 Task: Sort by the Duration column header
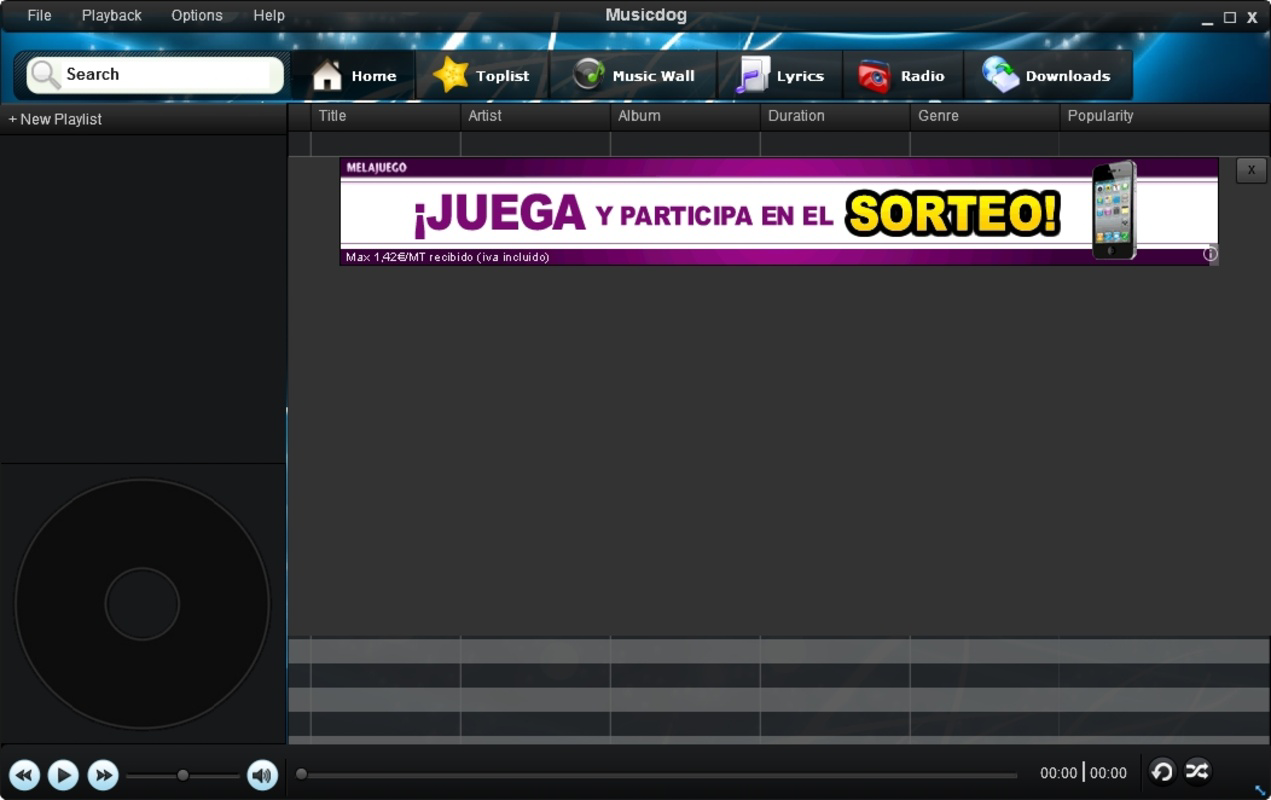pos(835,116)
